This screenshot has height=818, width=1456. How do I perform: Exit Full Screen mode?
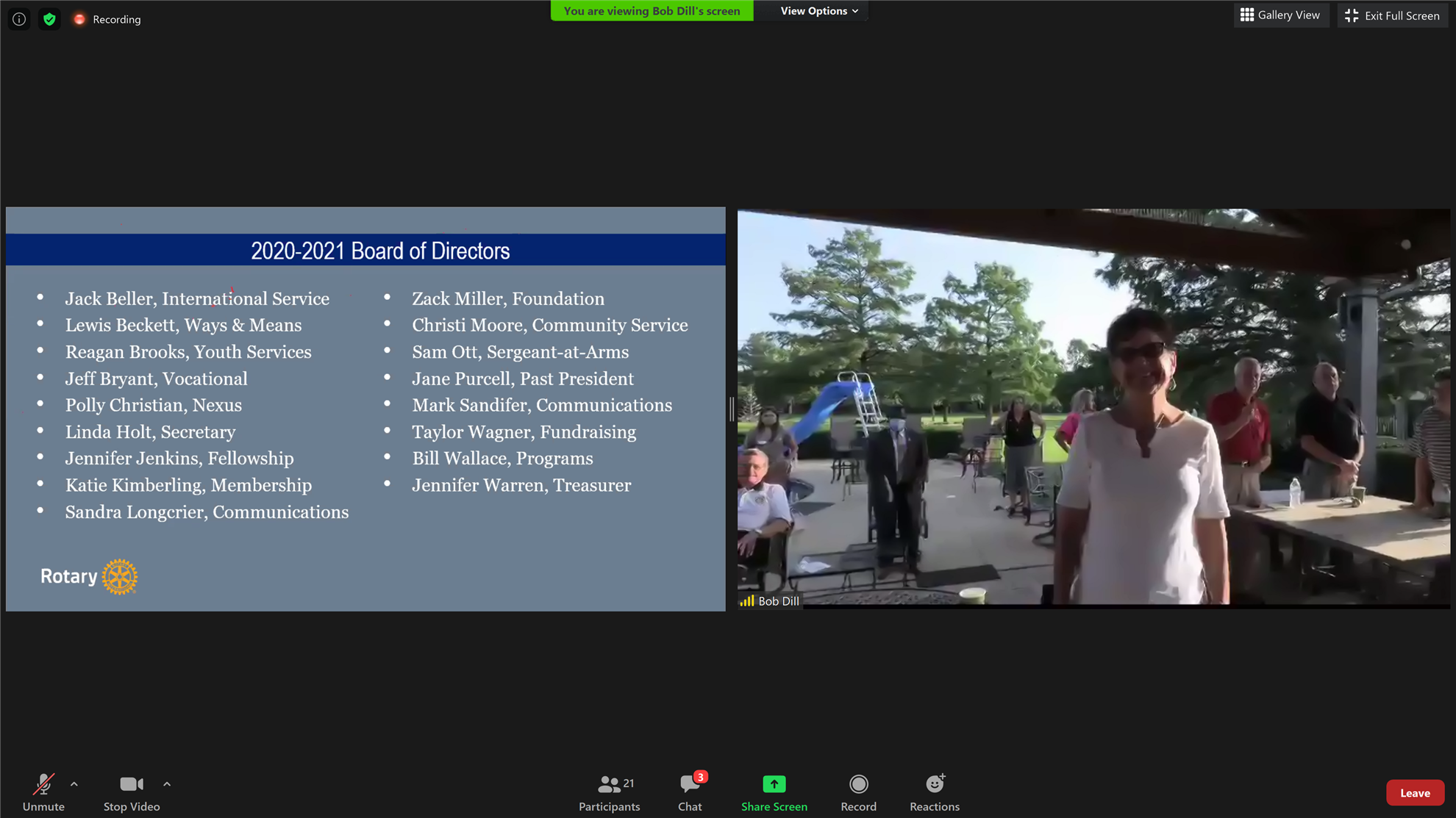[1392, 15]
